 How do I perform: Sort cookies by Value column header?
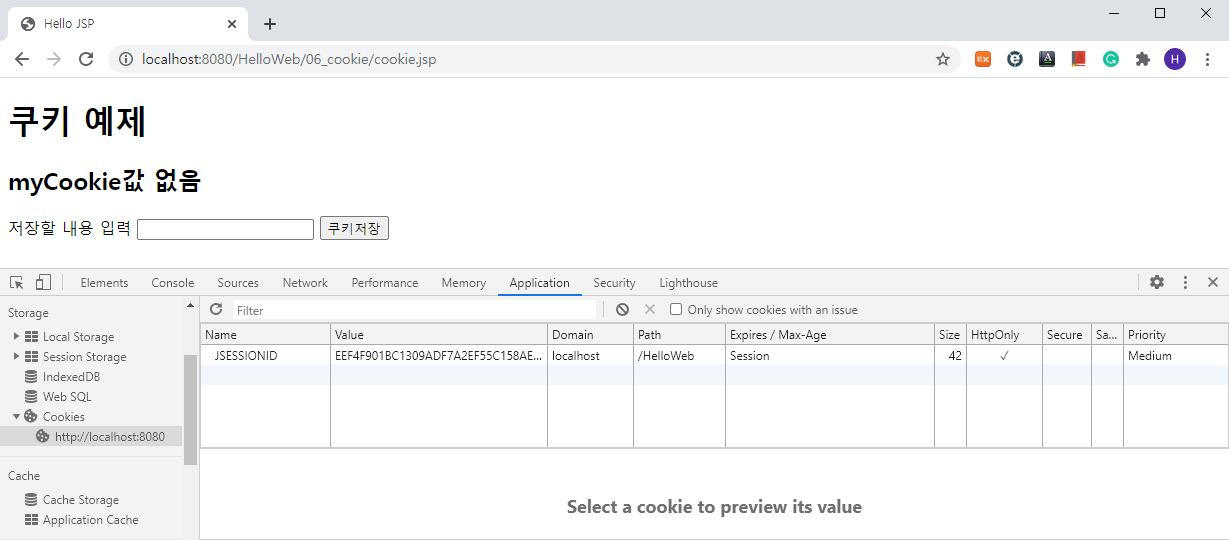pyautogui.click(x=439, y=335)
